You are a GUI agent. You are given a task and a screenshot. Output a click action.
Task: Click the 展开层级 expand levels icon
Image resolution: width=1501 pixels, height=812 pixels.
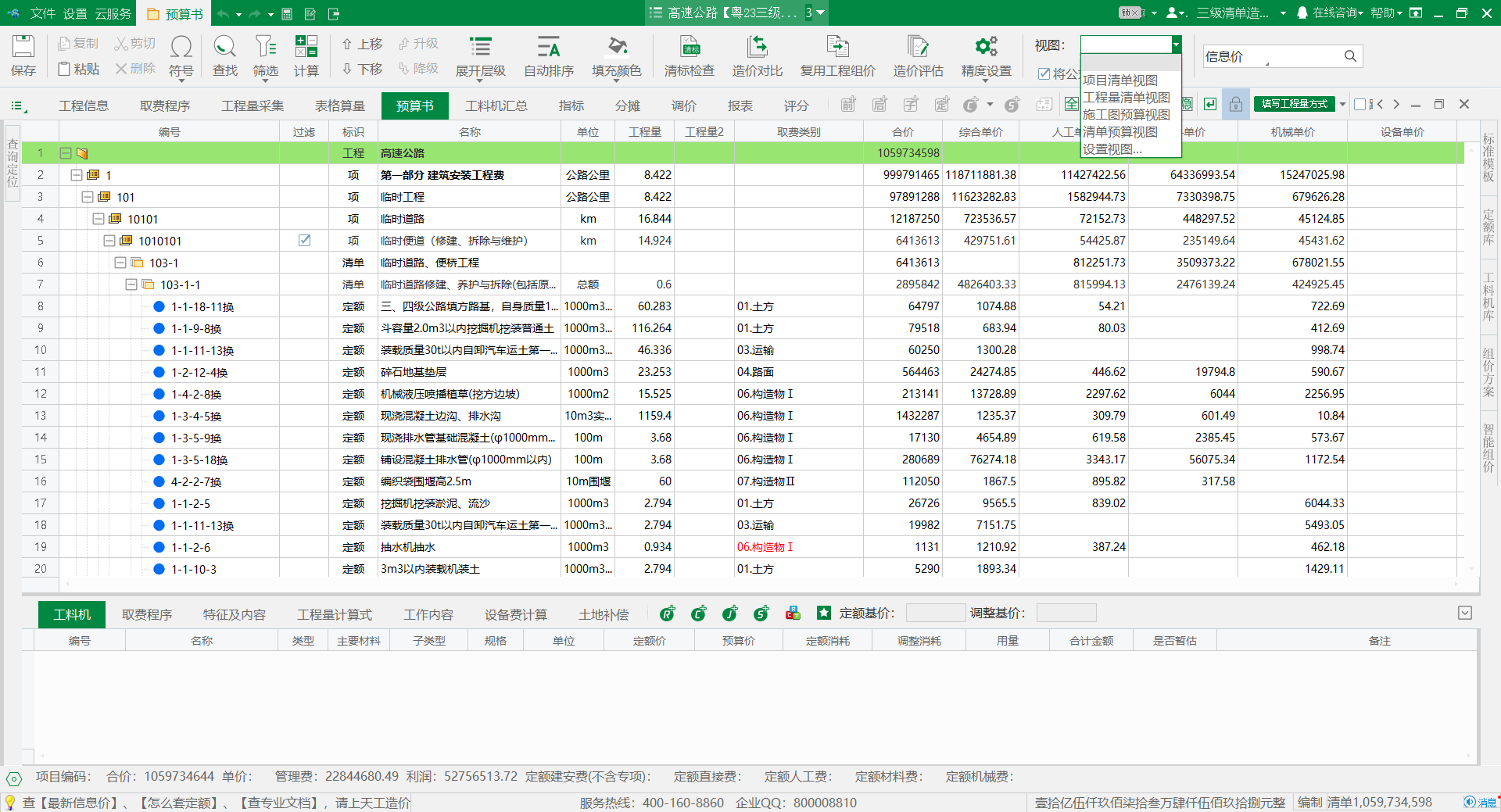tap(480, 47)
